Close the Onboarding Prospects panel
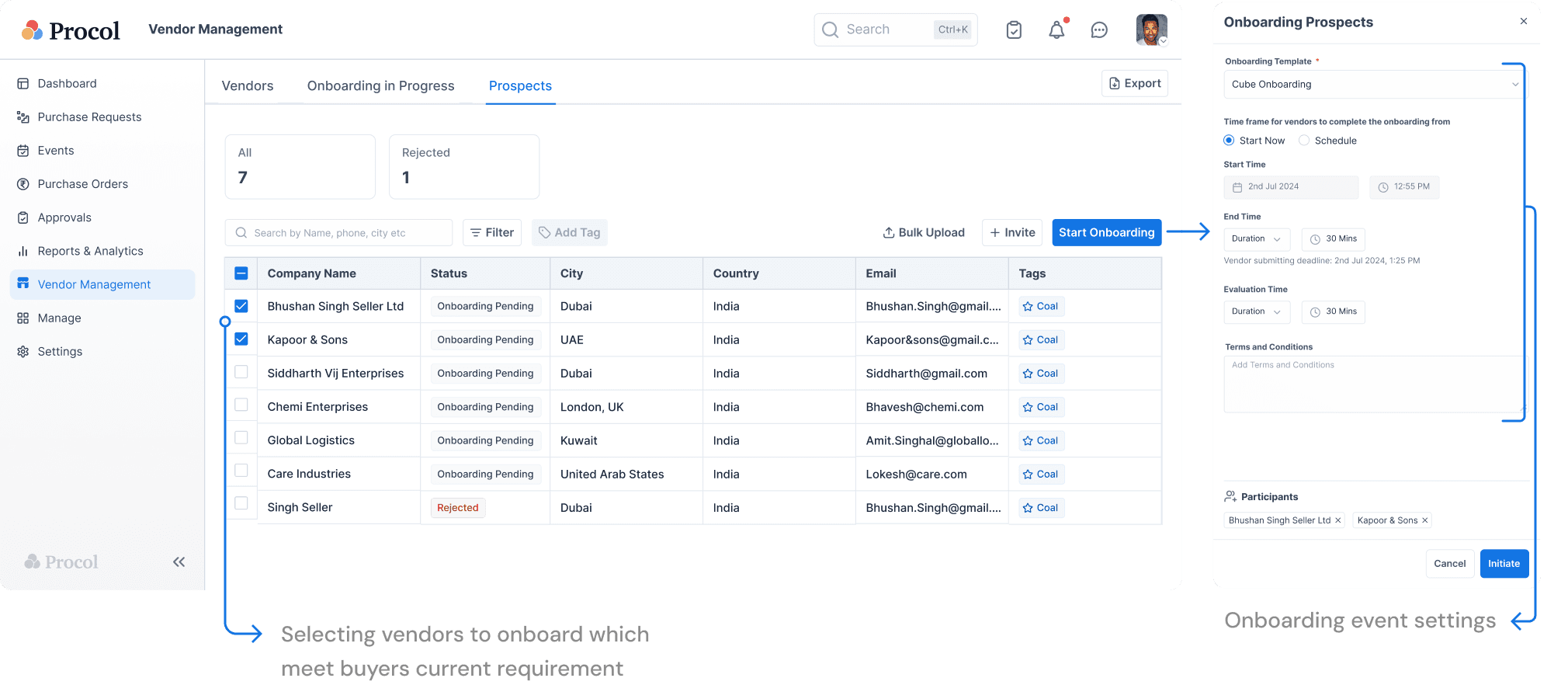This screenshot has width=1568, height=685. click(1524, 21)
